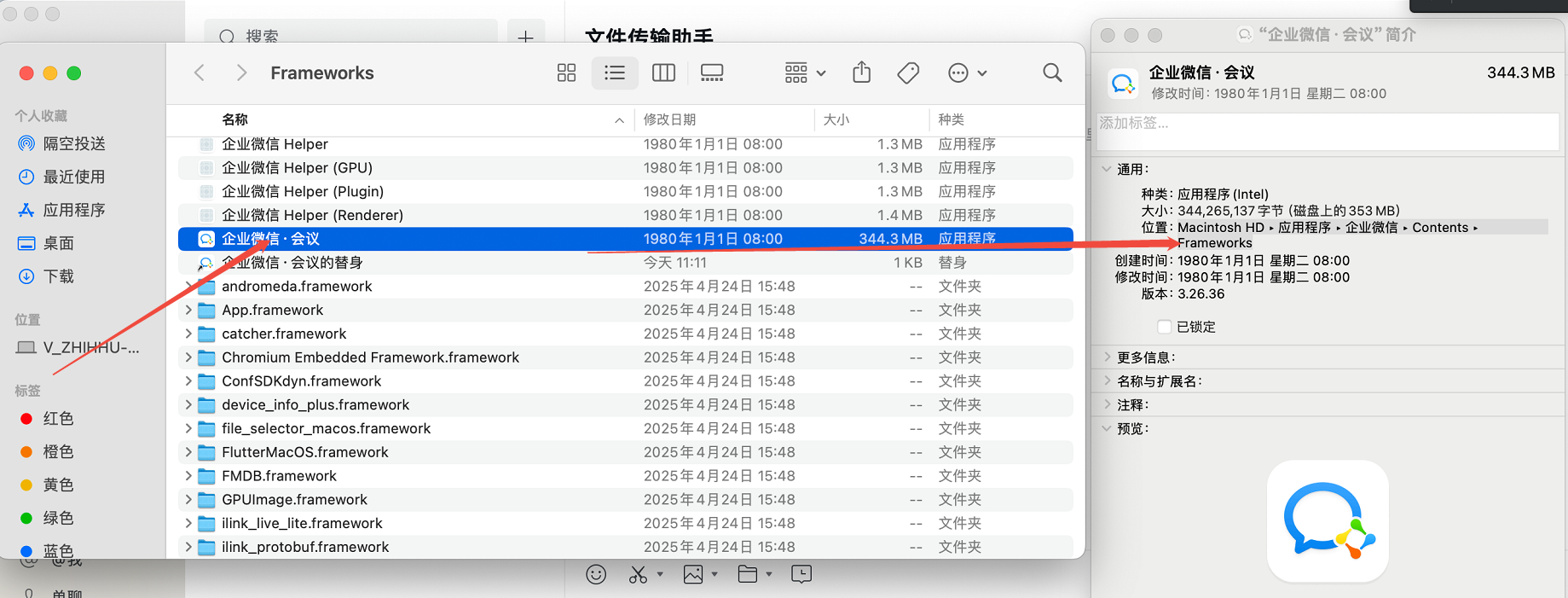Sort files by the 修改日期 column header
This screenshot has width=1568, height=598.
click(669, 119)
